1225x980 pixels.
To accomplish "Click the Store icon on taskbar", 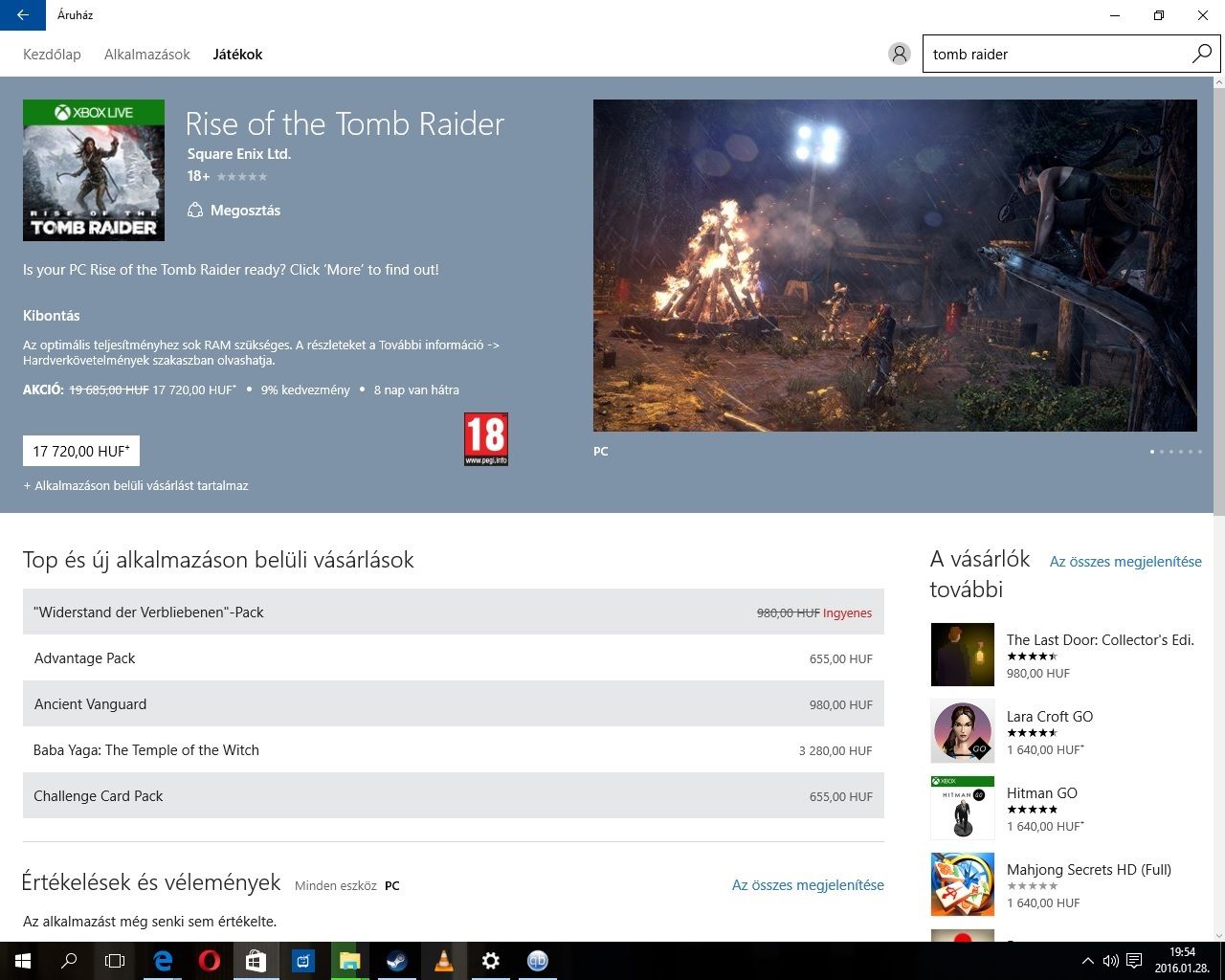I will [256, 961].
